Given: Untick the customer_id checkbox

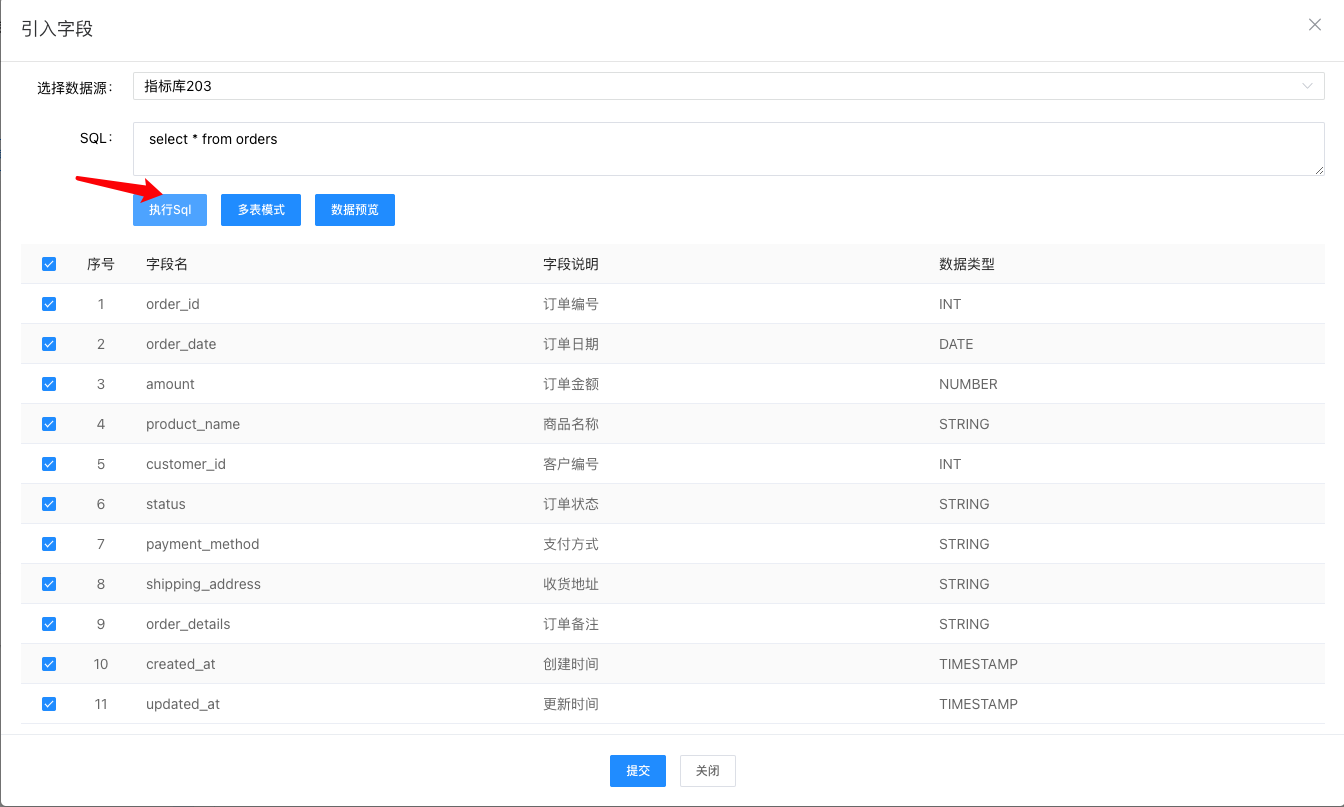Looking at the screenshot, I should [x=49, y=464].
